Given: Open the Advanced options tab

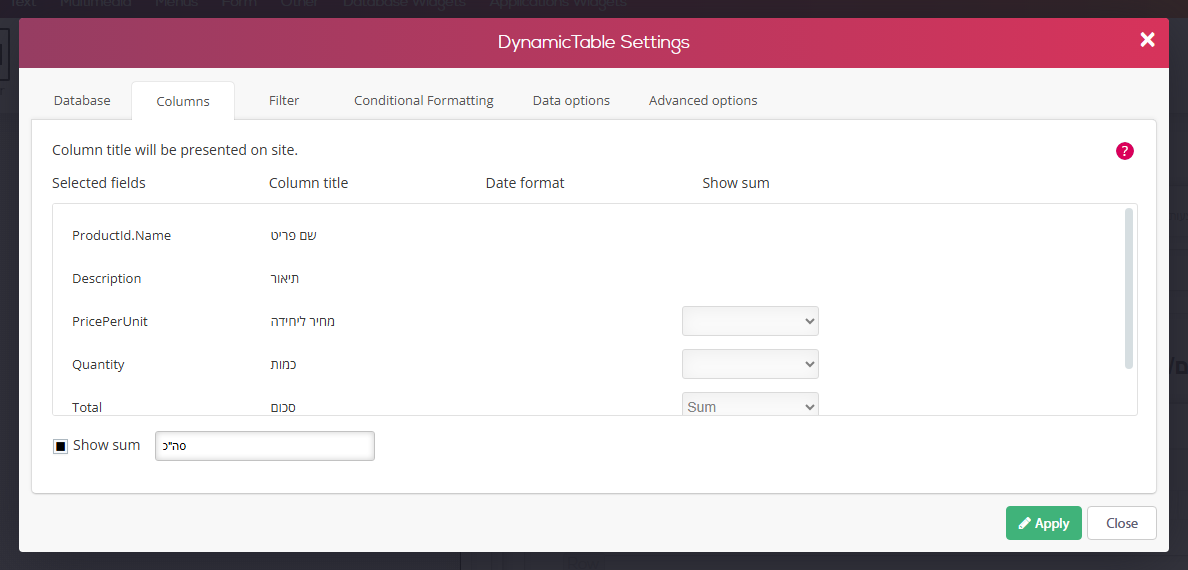Looking at the screenshot, I should [703, 100].
